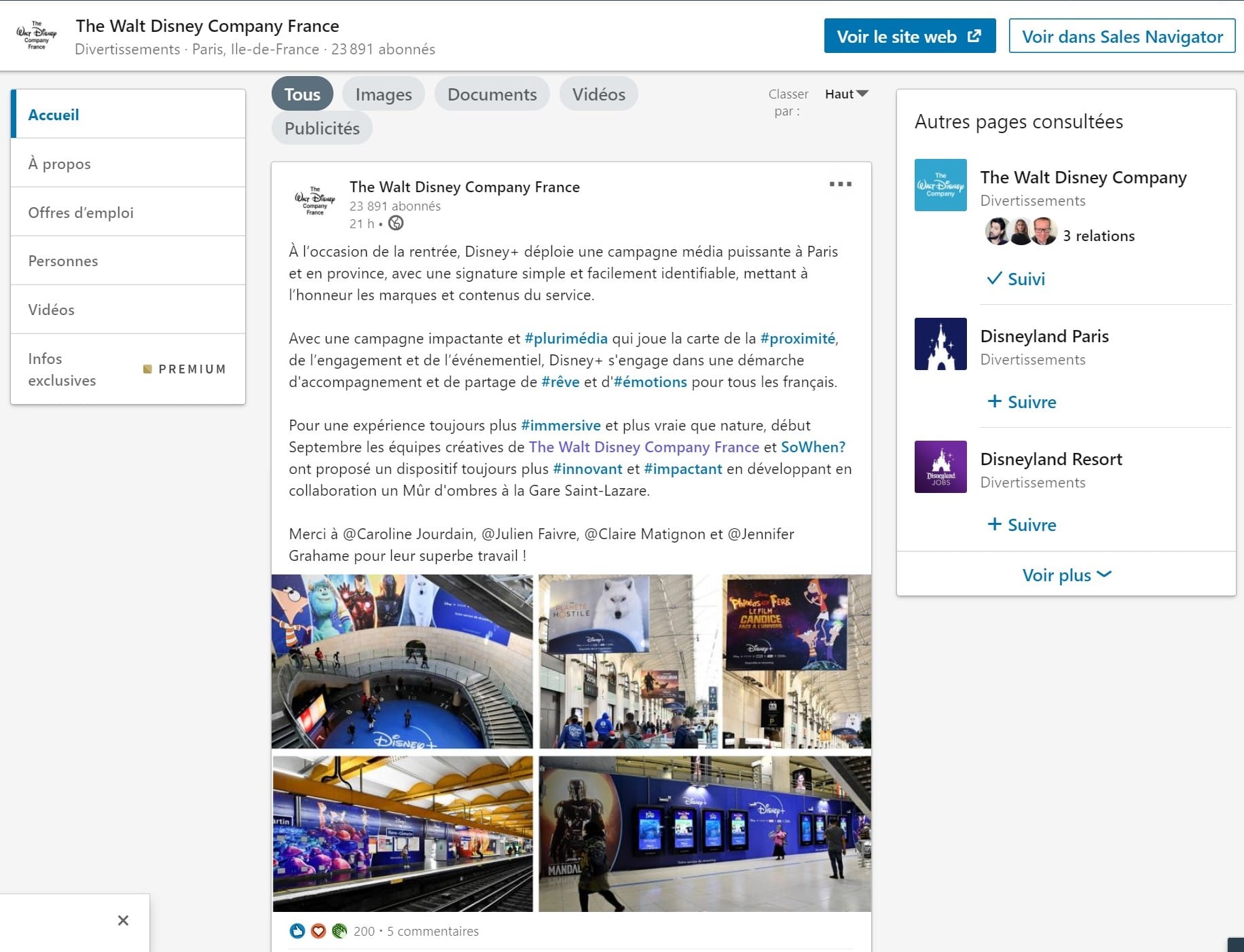
Task: Click the globe visibility icon beside 21 h
Action: click(x=396, y=223)
